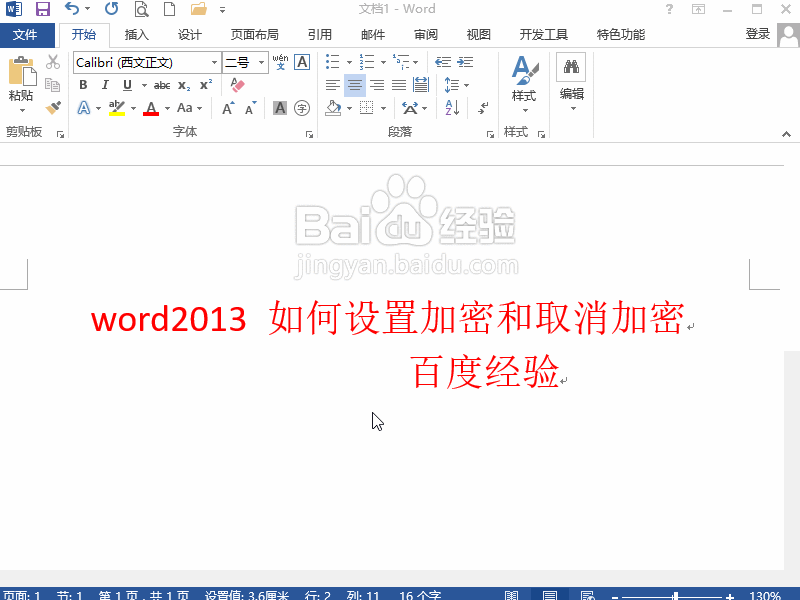800x600 pixels.
Task: Switch to the 设计 Design tab
Action: 189,35
